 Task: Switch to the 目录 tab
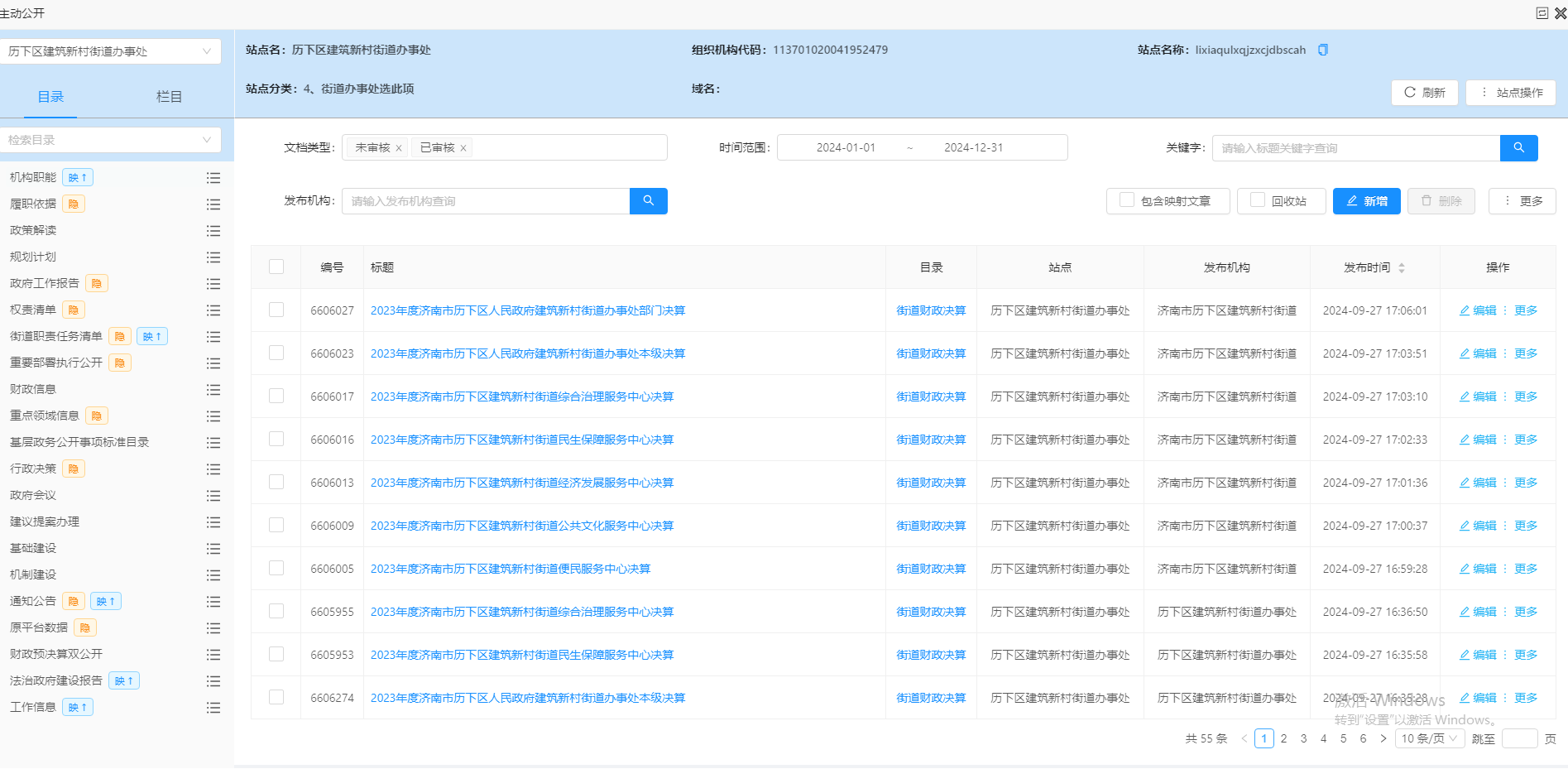(x=50, y=97)
